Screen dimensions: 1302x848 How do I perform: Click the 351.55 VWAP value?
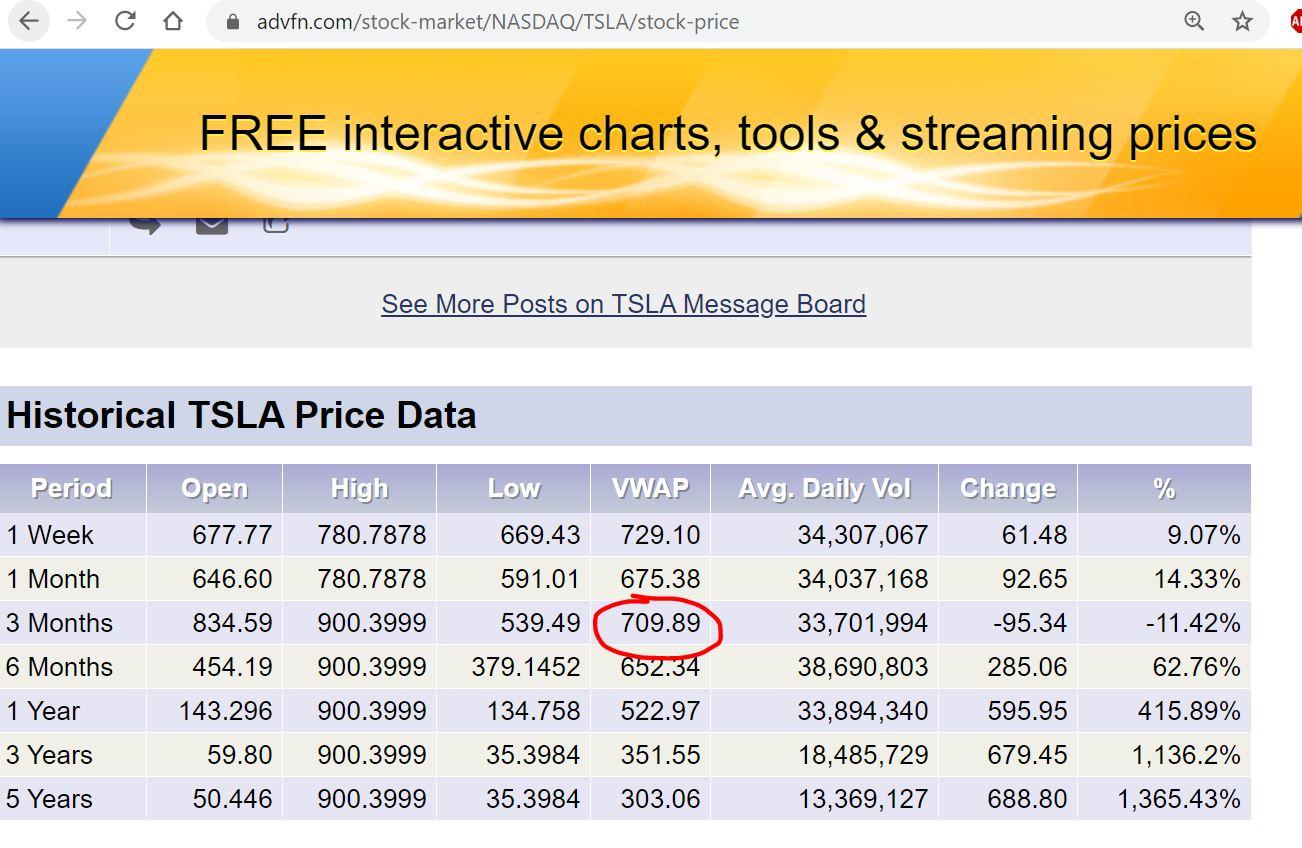click(660, 755)
